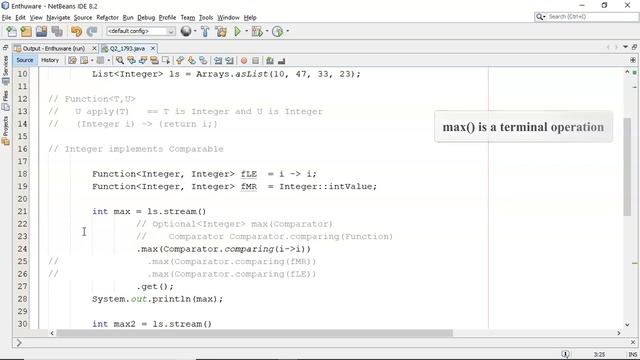The image size is (640, 360).
Task: Click the Shift Line Right icon
Action: [x=230, y=60]
